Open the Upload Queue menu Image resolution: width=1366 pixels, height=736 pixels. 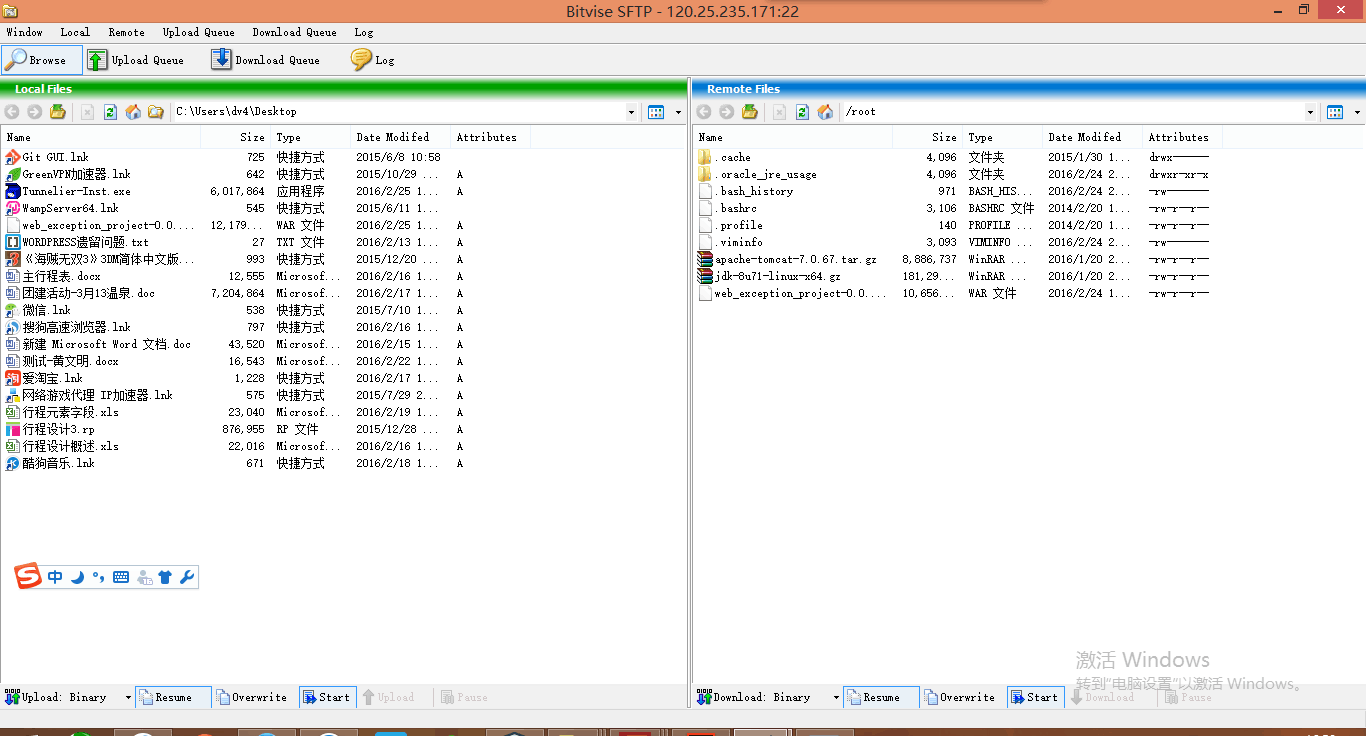coord(199,32)
